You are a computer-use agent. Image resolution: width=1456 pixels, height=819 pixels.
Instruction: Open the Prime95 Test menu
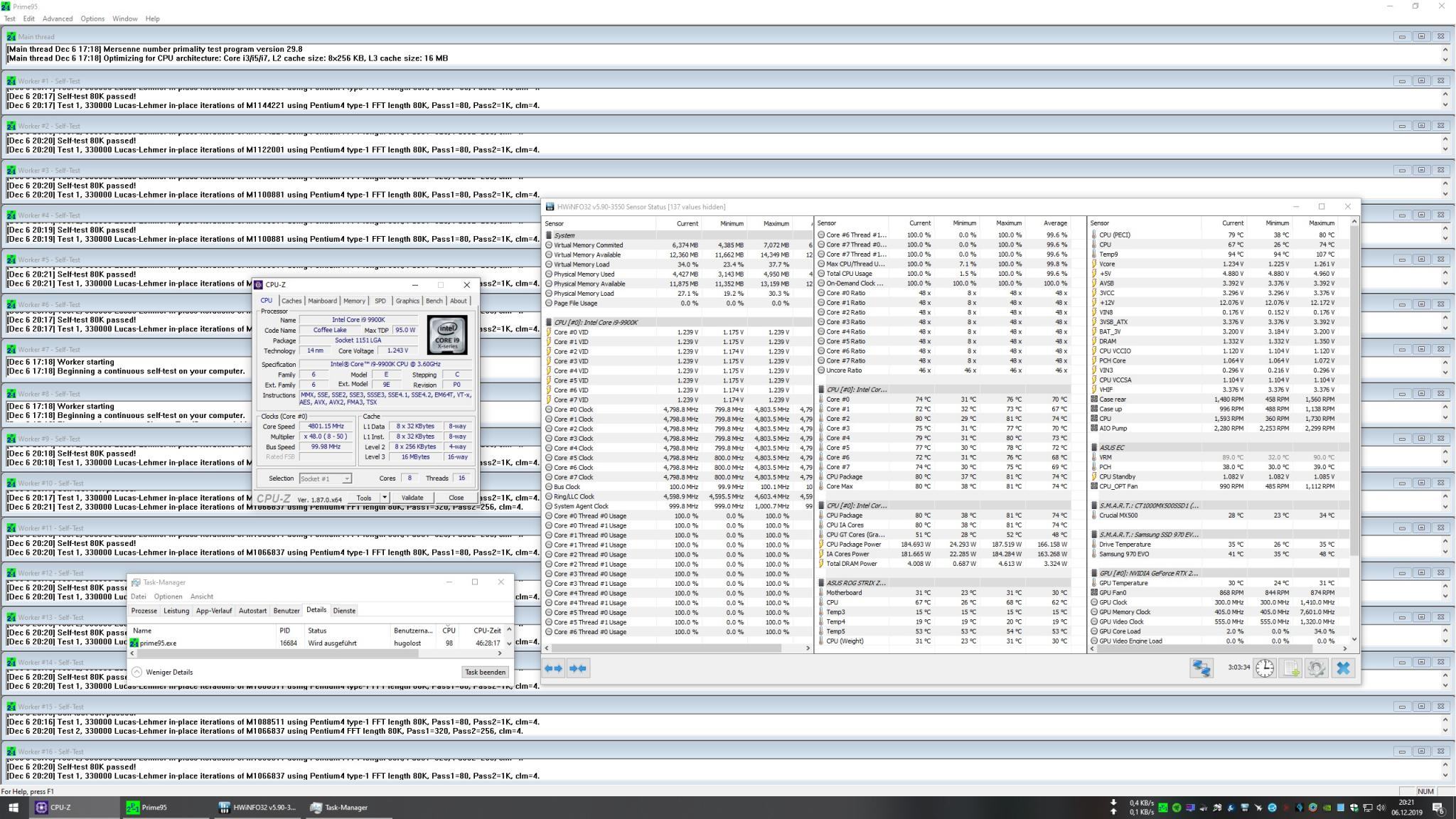10,18
